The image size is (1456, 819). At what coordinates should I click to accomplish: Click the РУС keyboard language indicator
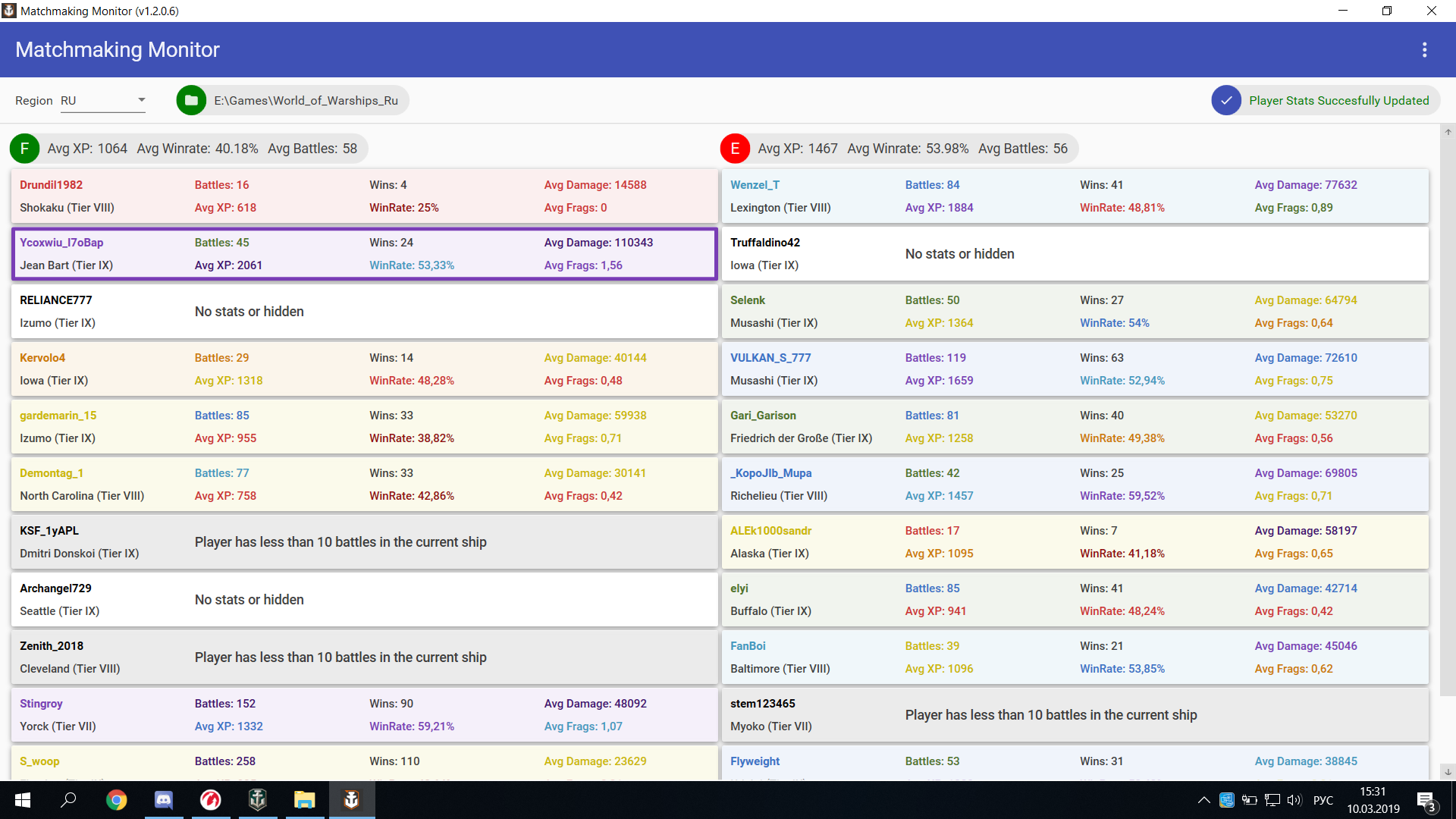tap(1323, 800)
